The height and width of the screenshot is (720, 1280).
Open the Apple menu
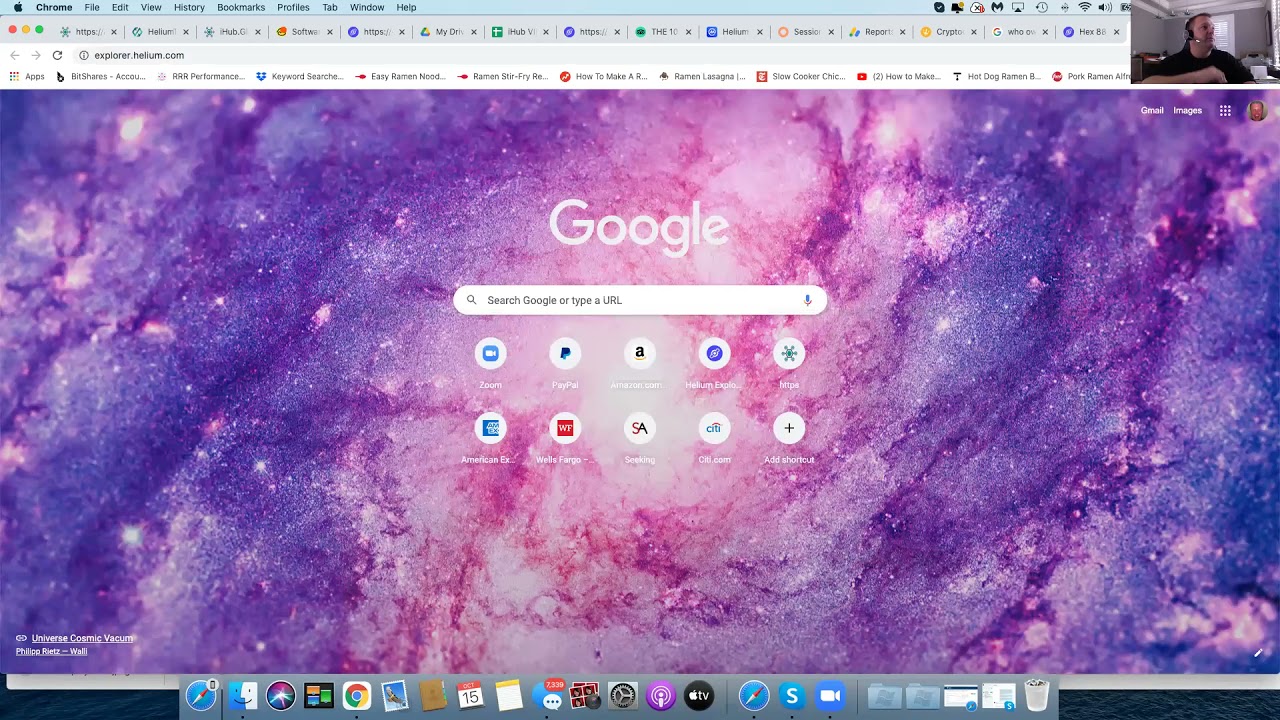(x=17, y=7)
